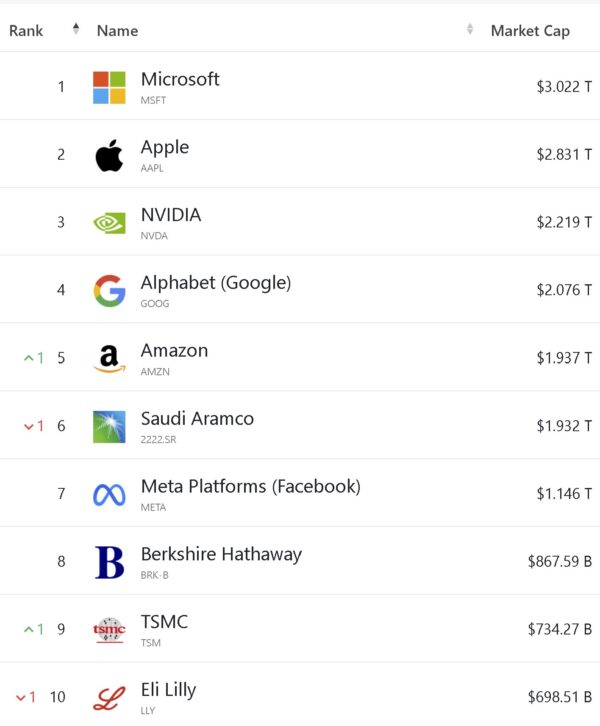The image size is (600, 726).
Task: Open the NVIDIA logo icon
Action: click(x=109, y=223)
